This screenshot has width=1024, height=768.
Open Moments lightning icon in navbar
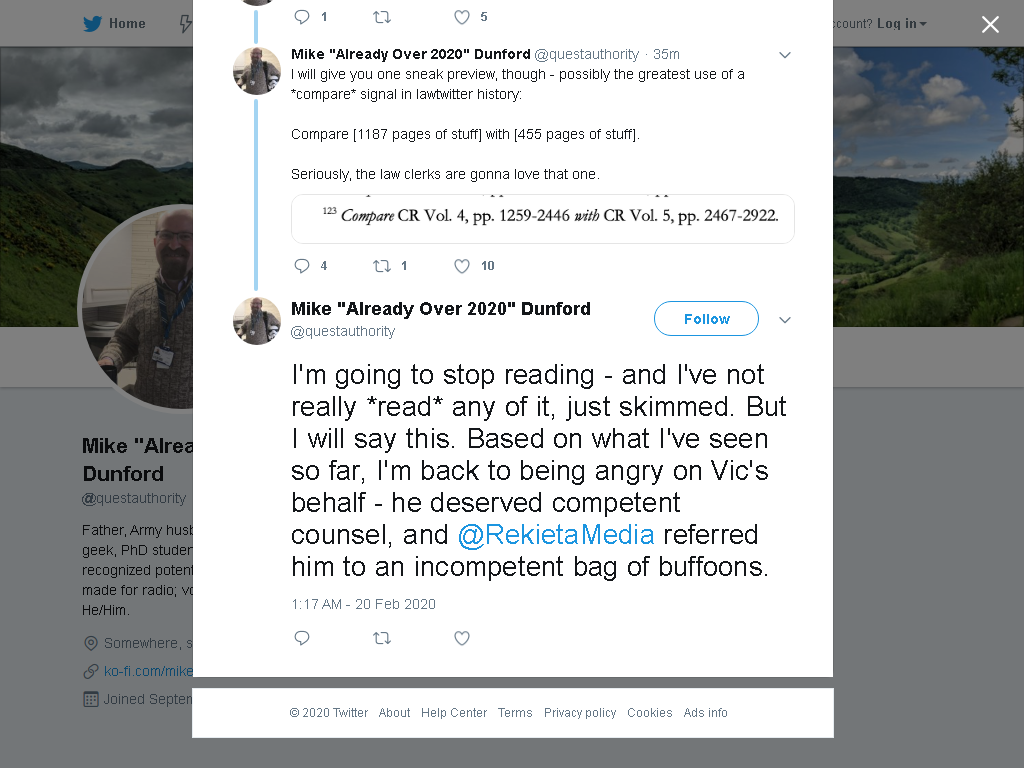[186, 24]
